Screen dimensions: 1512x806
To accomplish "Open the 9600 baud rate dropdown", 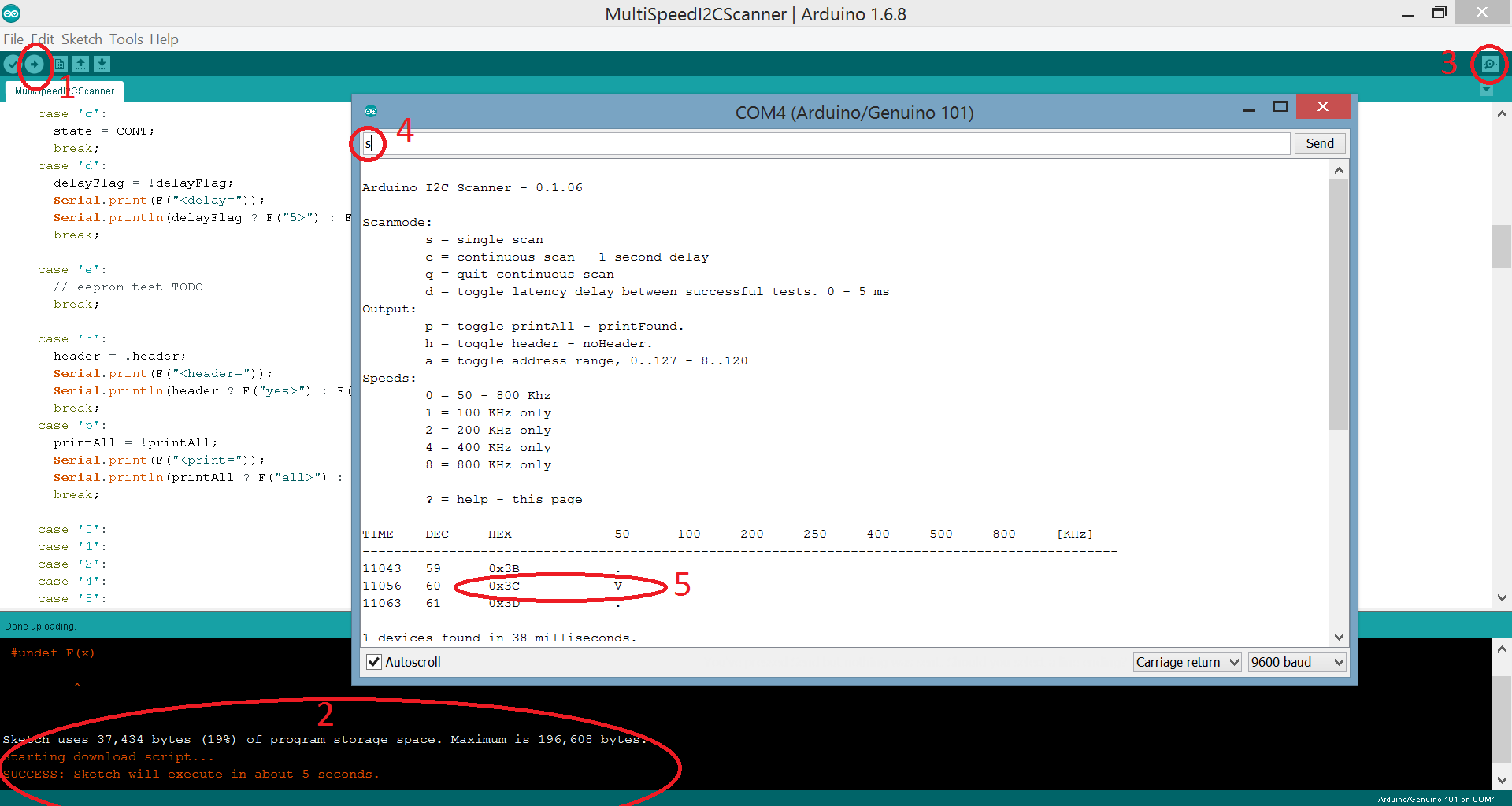I will pyautogui.click(x=1296, y=662).
